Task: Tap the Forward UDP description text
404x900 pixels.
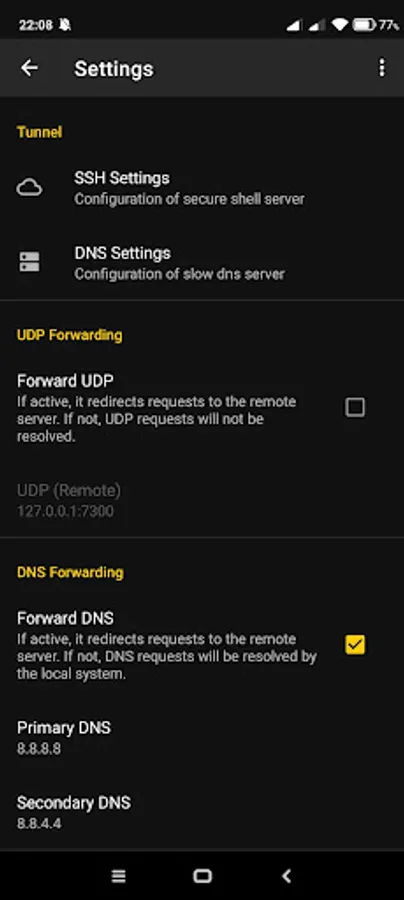Action: tap(157, 419)
